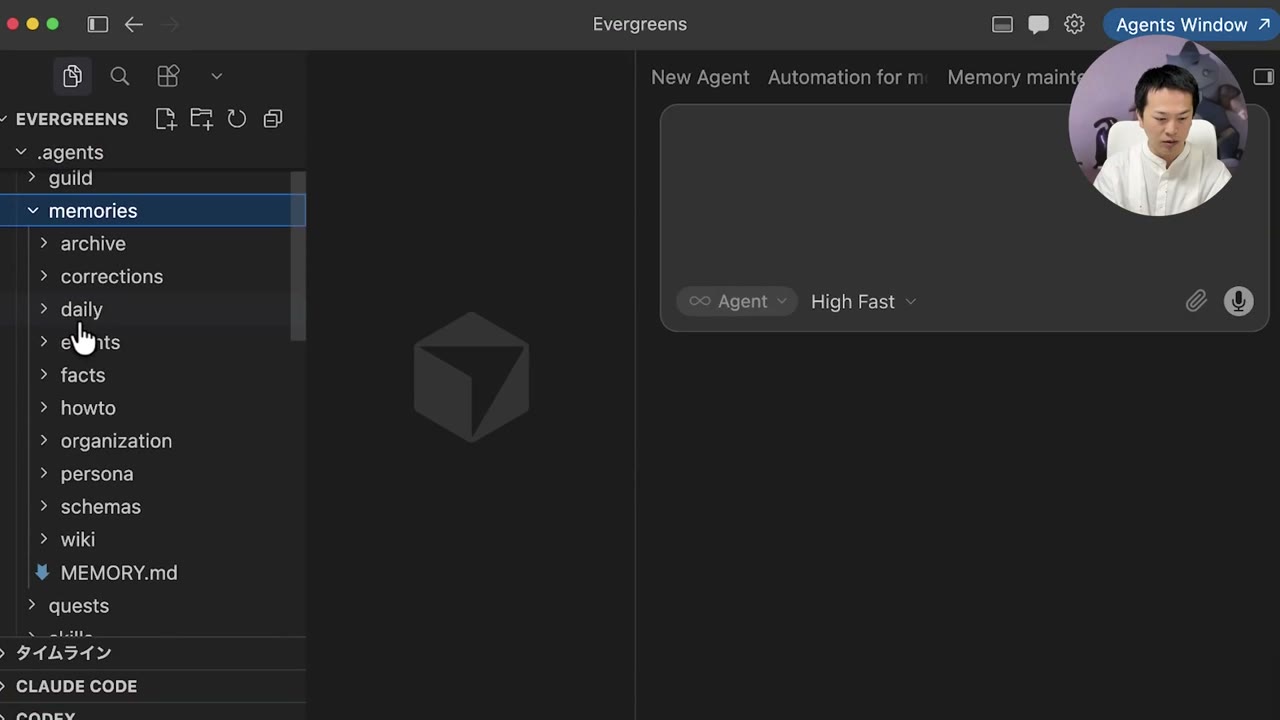Image resolution: width=1280 pixels, height=720 pixels.
Task: Switch to the Memory maintenance tab
Action: click(1015, 77)
